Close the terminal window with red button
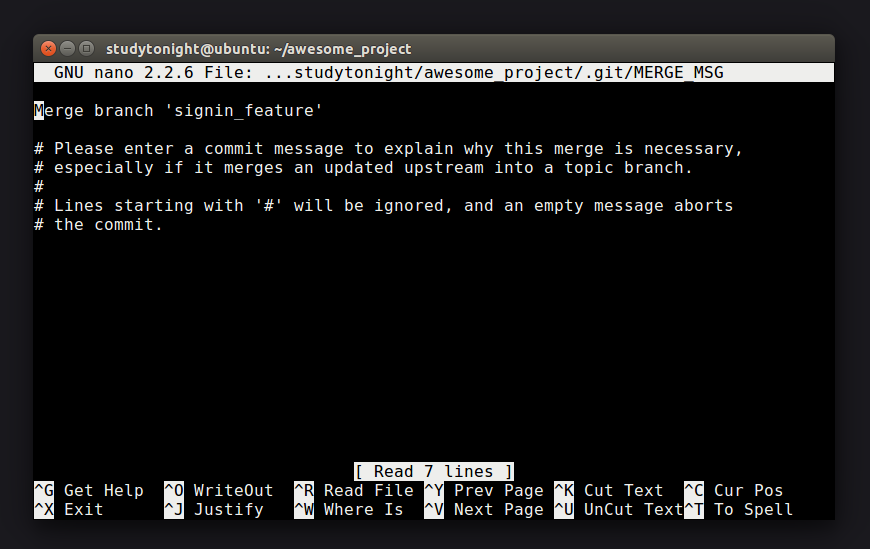 (x=49, y=49)
